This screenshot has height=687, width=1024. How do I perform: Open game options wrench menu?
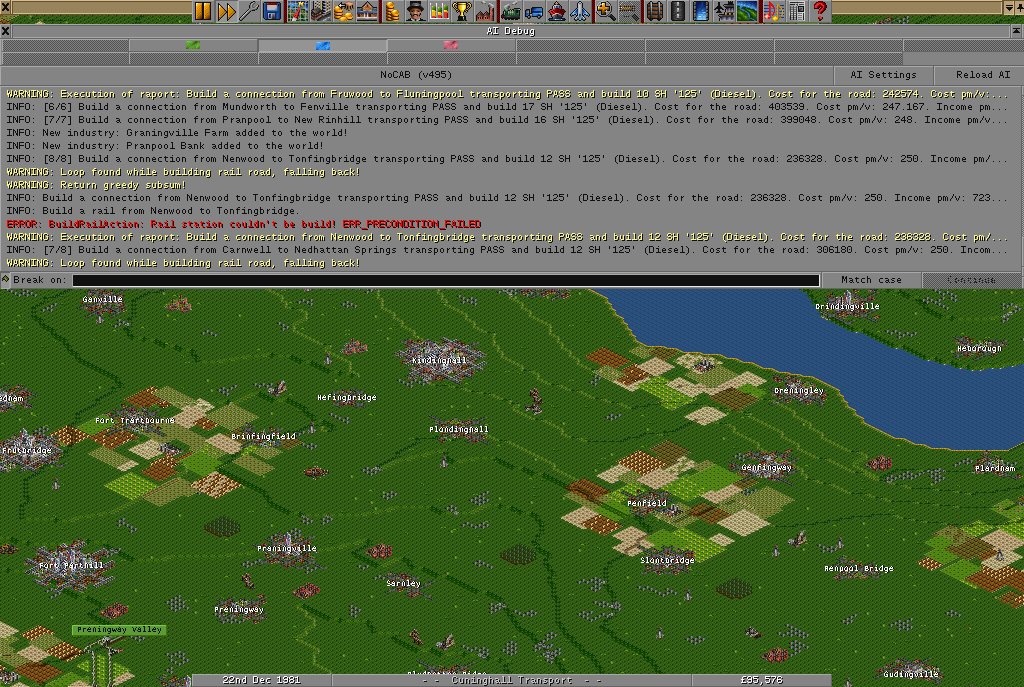click(x=249, y=11)
